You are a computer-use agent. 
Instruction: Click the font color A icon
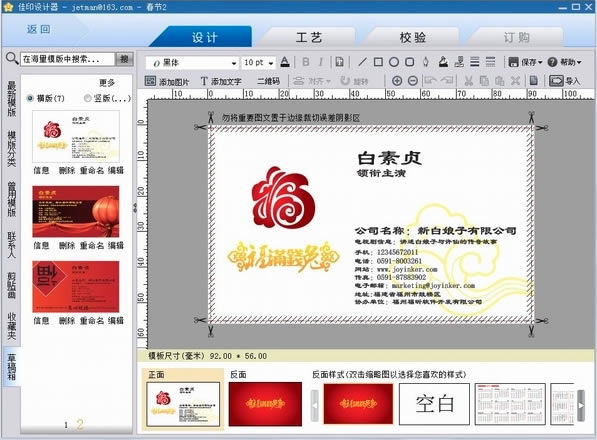point(285,62)
